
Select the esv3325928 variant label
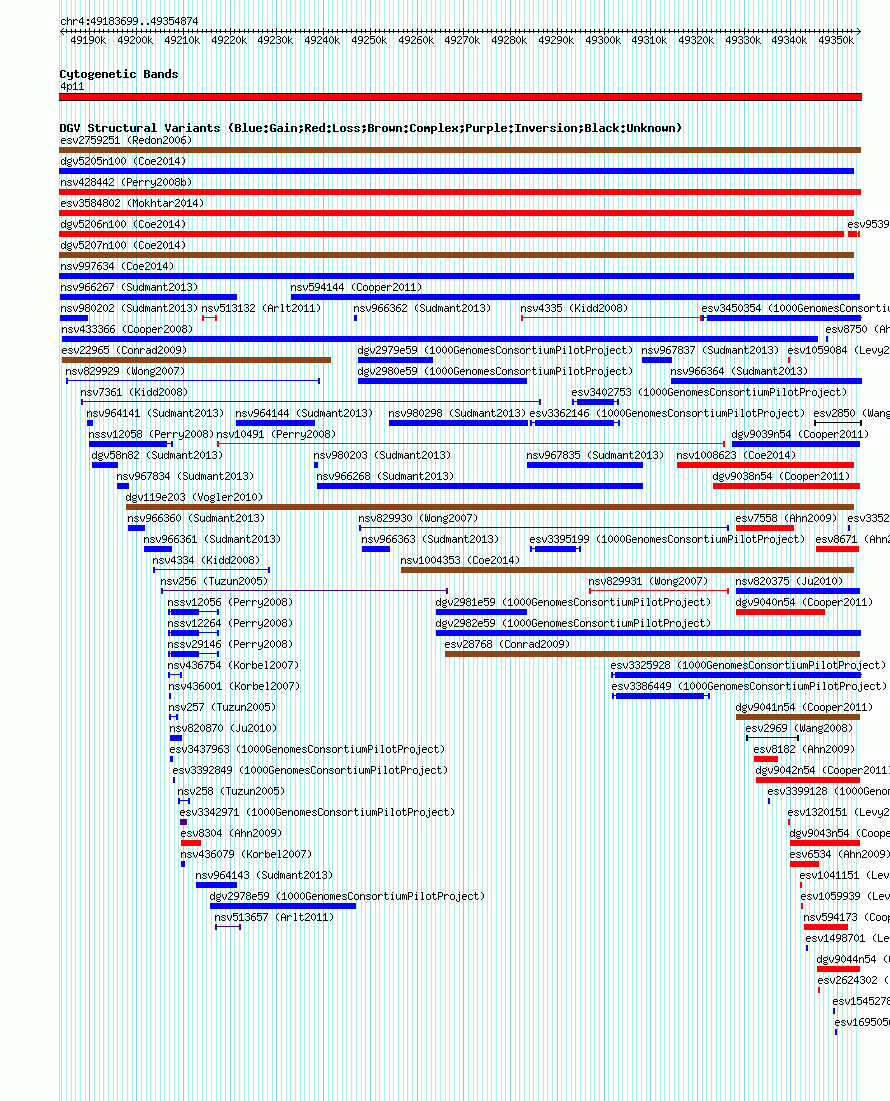pos(748,667)
